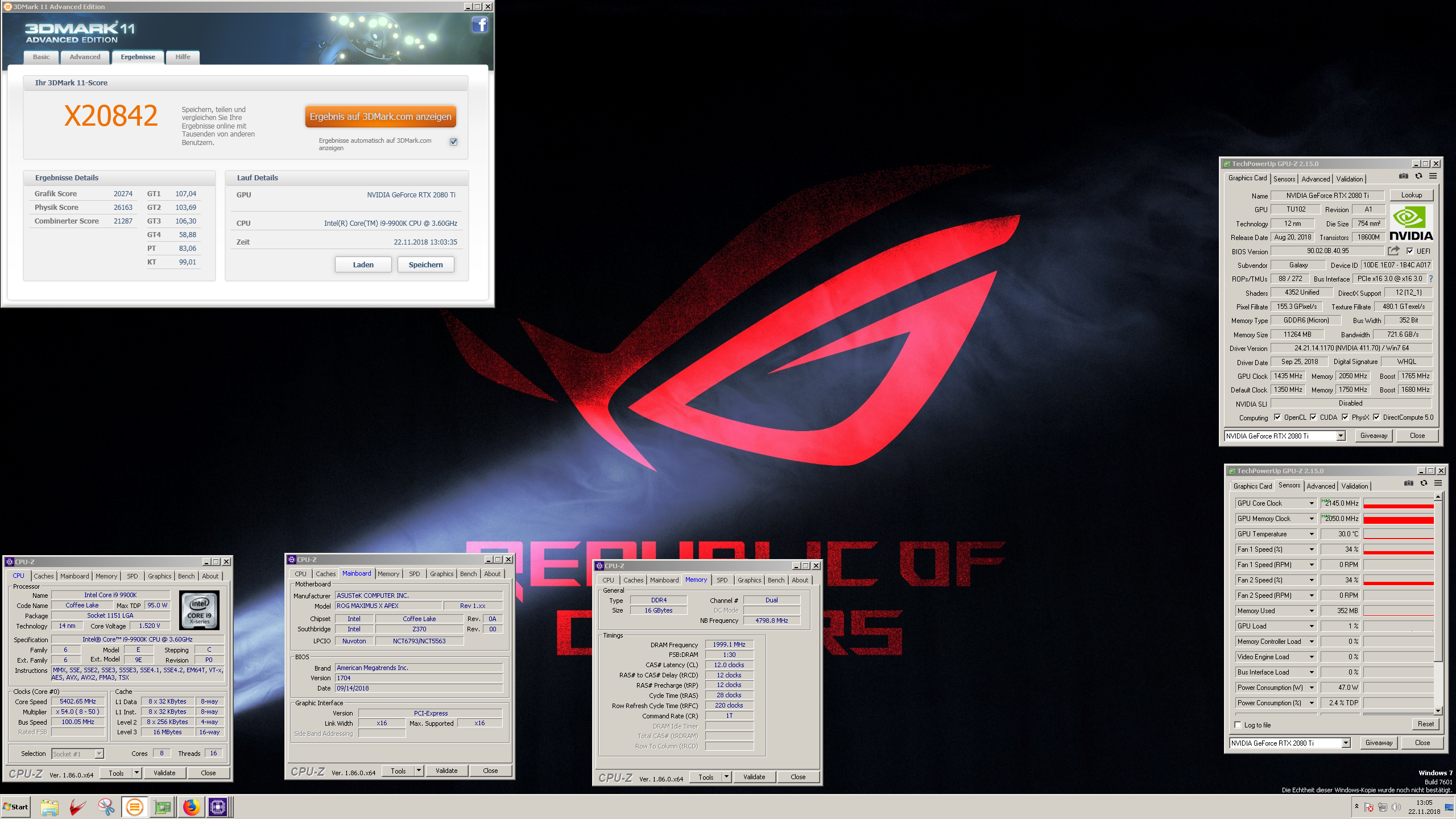Show hidden tray icons arrow
This screenshot has height=819, width=1456.
coord(1356,806)
